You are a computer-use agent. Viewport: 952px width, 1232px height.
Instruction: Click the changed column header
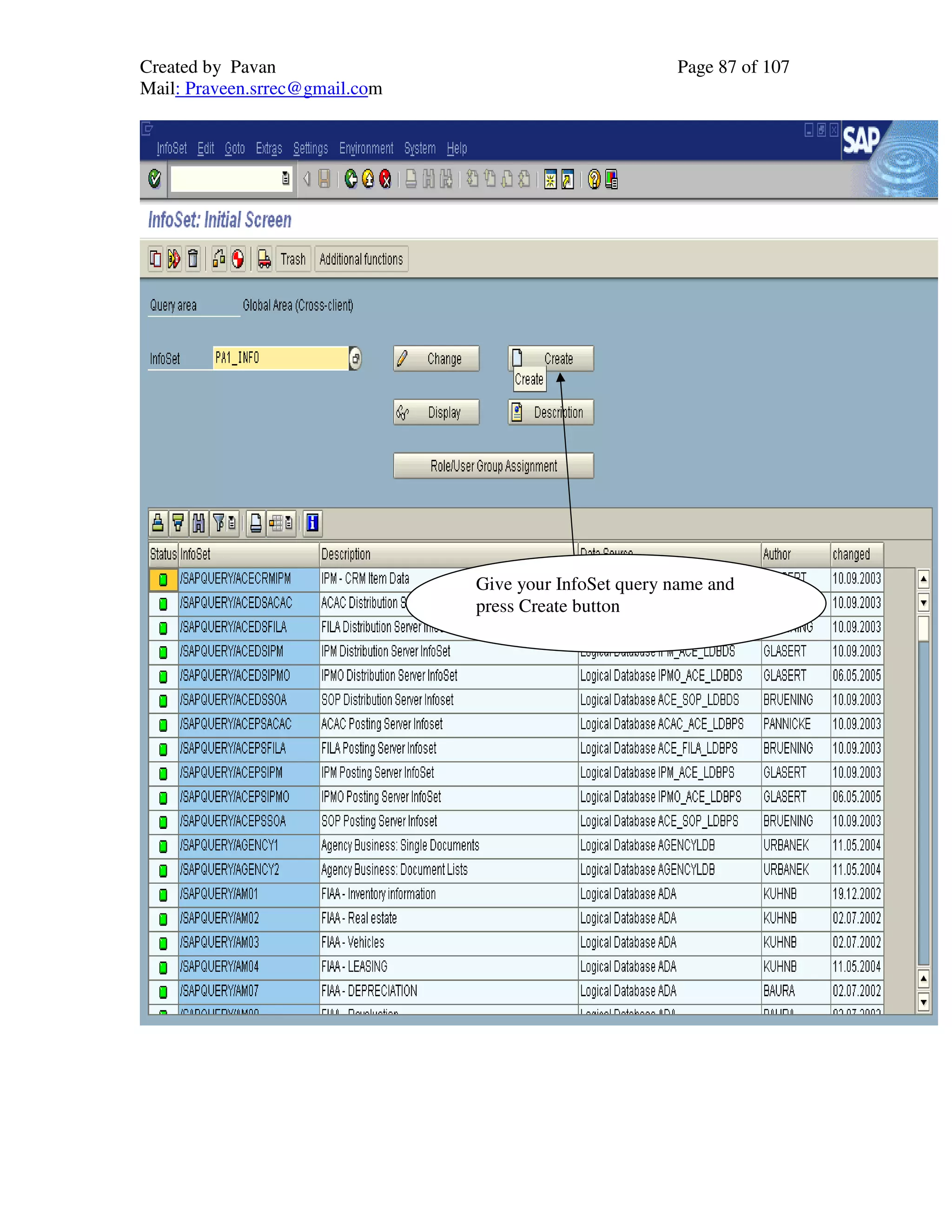(x=857, y=555)
